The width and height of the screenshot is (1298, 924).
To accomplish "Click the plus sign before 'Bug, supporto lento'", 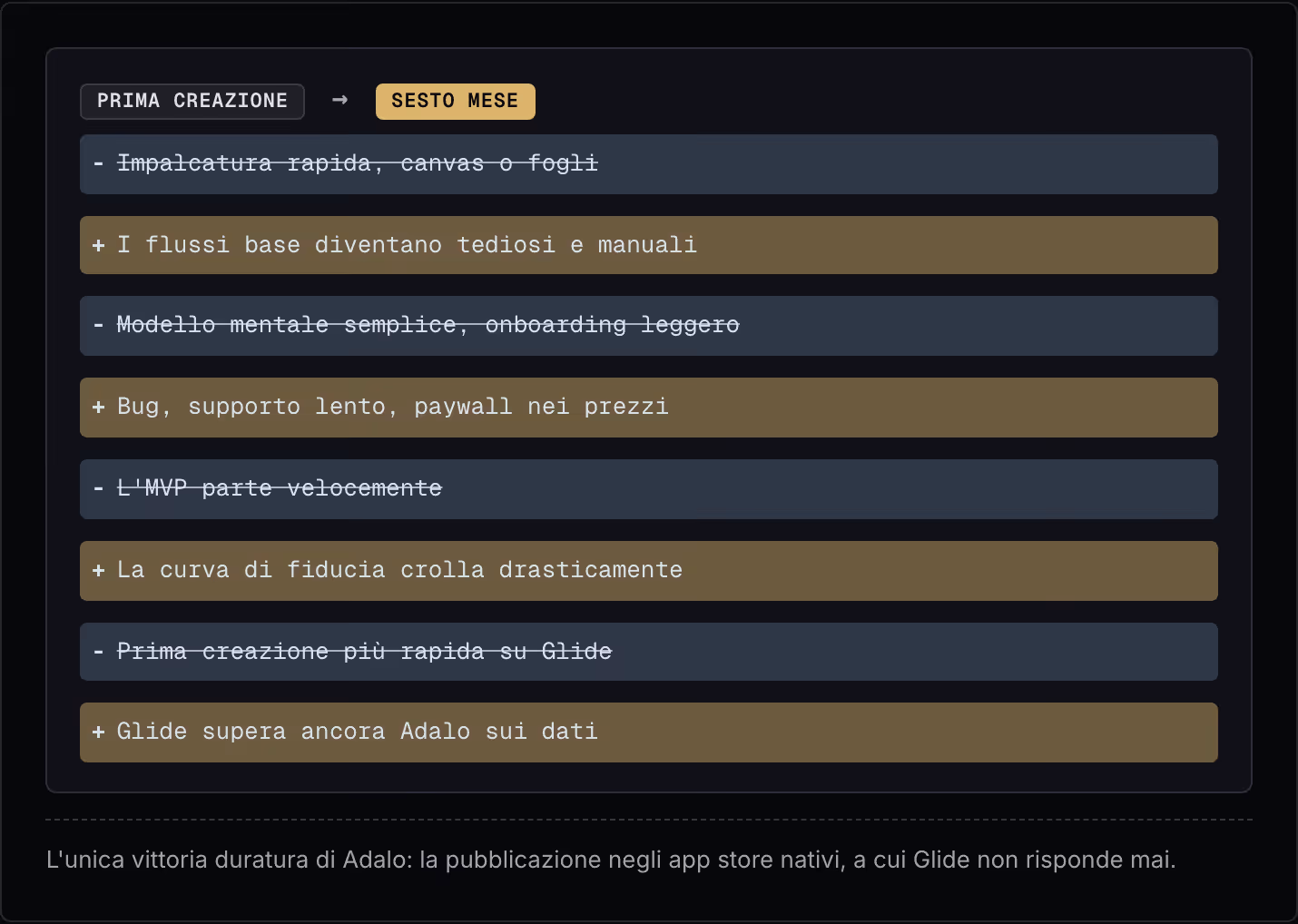I will (x=98, y=407).
